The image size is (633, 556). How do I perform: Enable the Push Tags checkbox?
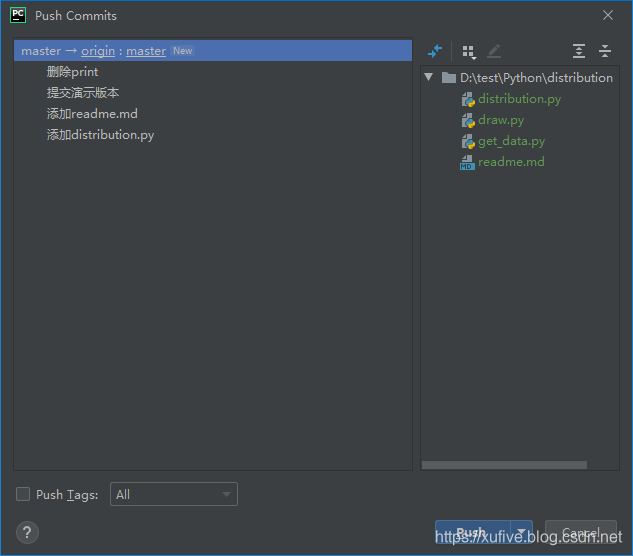coord(23,494)
